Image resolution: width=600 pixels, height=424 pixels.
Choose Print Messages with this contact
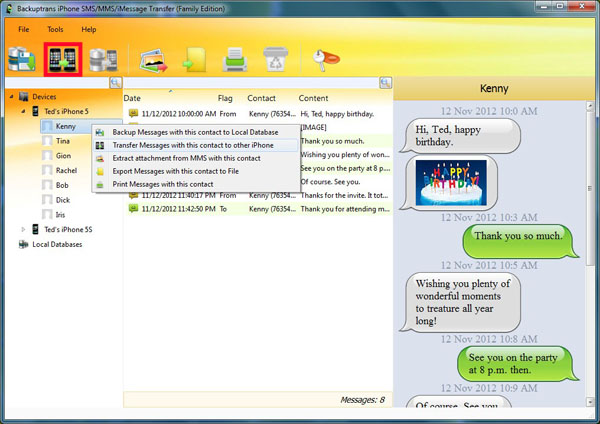(x=196, y=184)
